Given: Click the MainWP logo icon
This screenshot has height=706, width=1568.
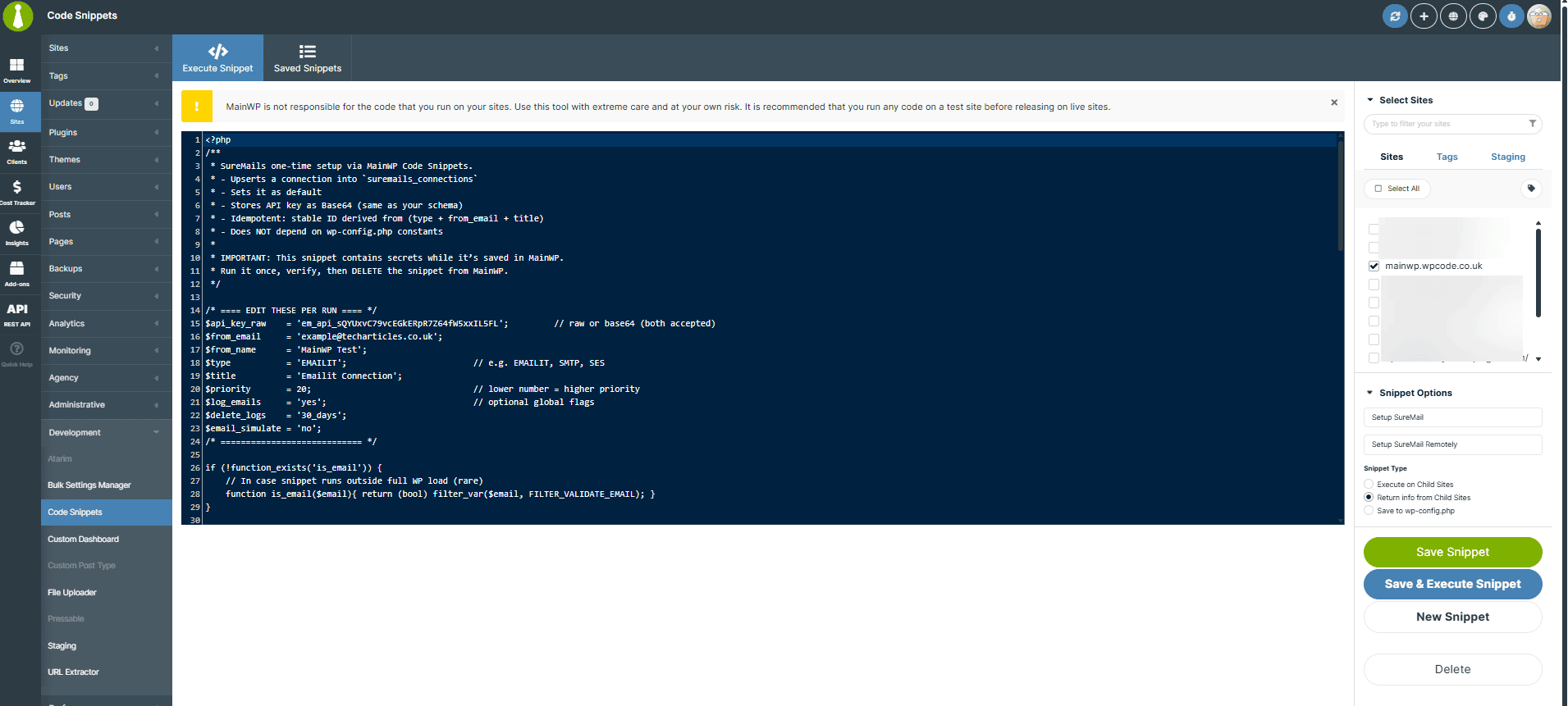Looking at the screenshot, I should pyautogui.click(x=17, y=16).
